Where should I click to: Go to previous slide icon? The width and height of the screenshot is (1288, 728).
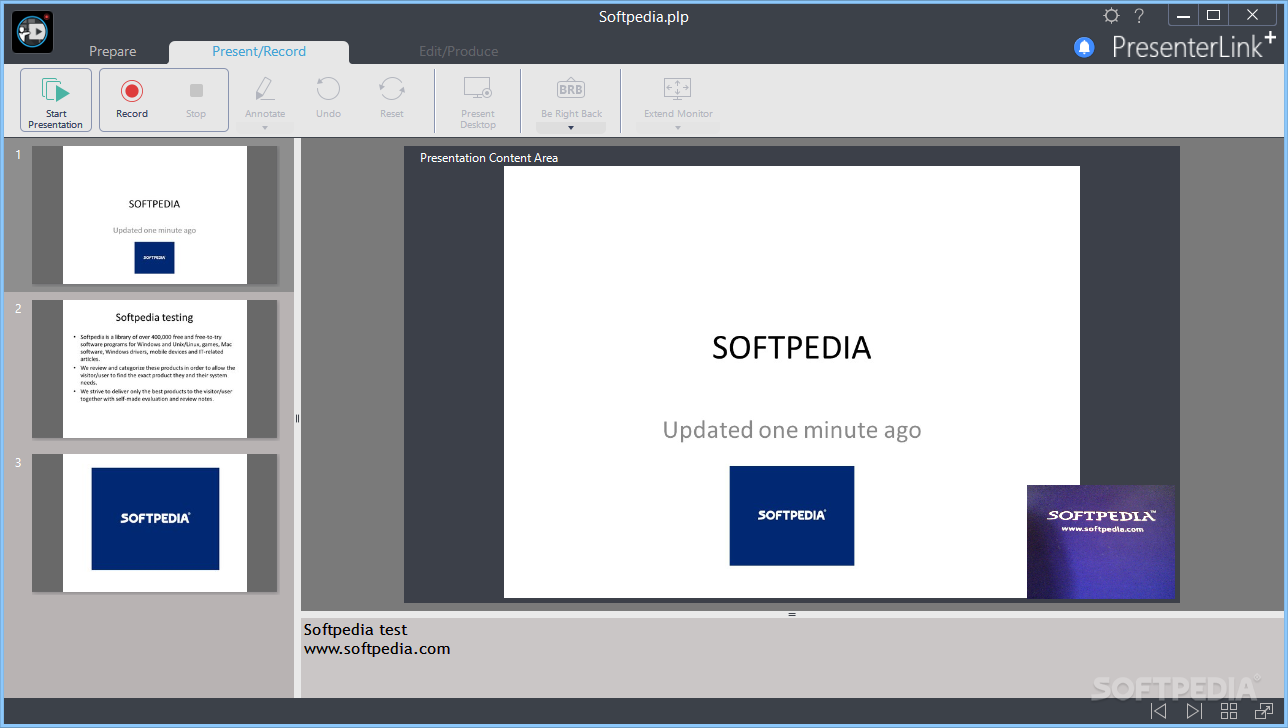click(x=1159, y=711)
